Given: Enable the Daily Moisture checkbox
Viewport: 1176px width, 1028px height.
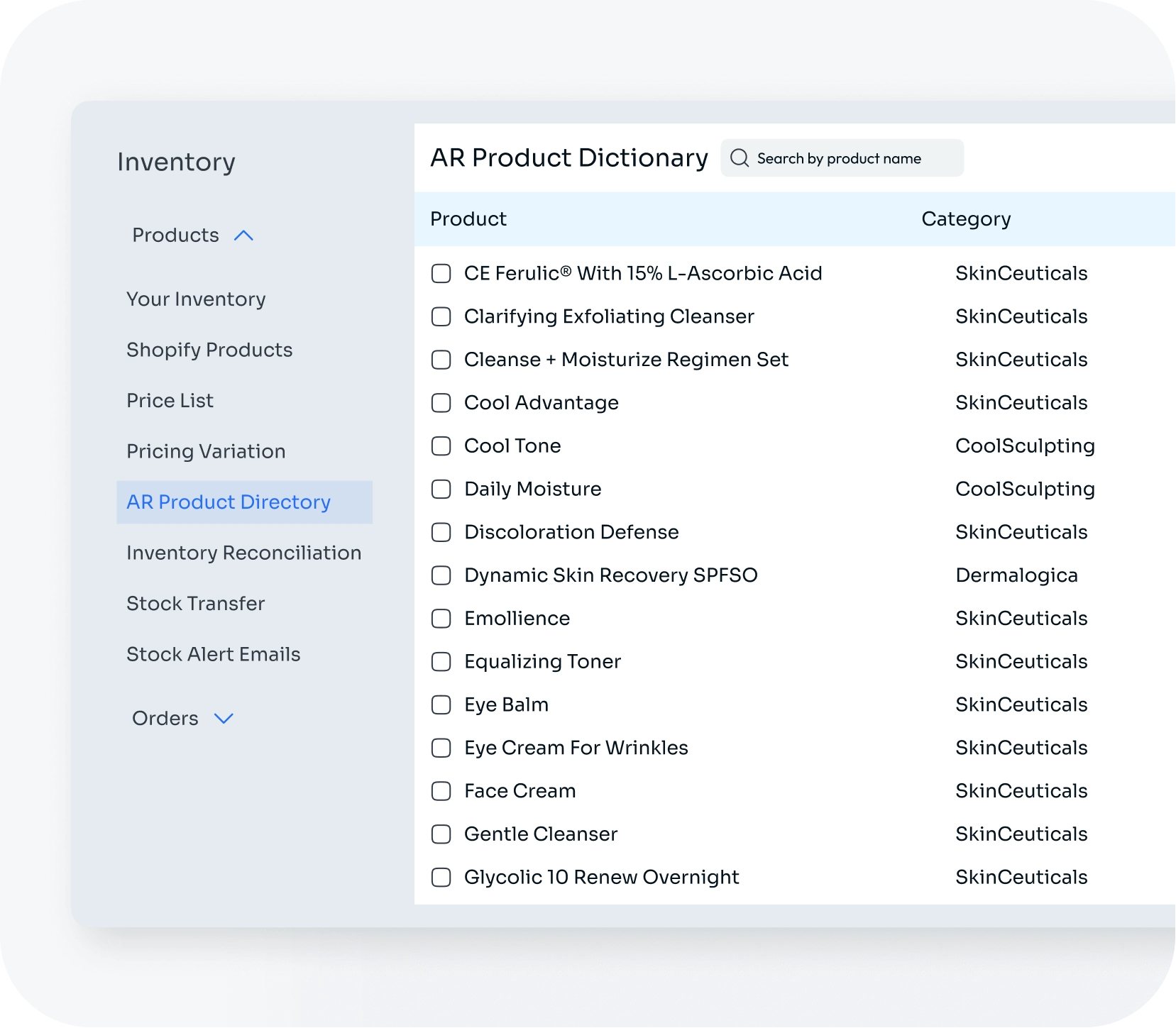Looking at the screenshot, I should (441, 490).
